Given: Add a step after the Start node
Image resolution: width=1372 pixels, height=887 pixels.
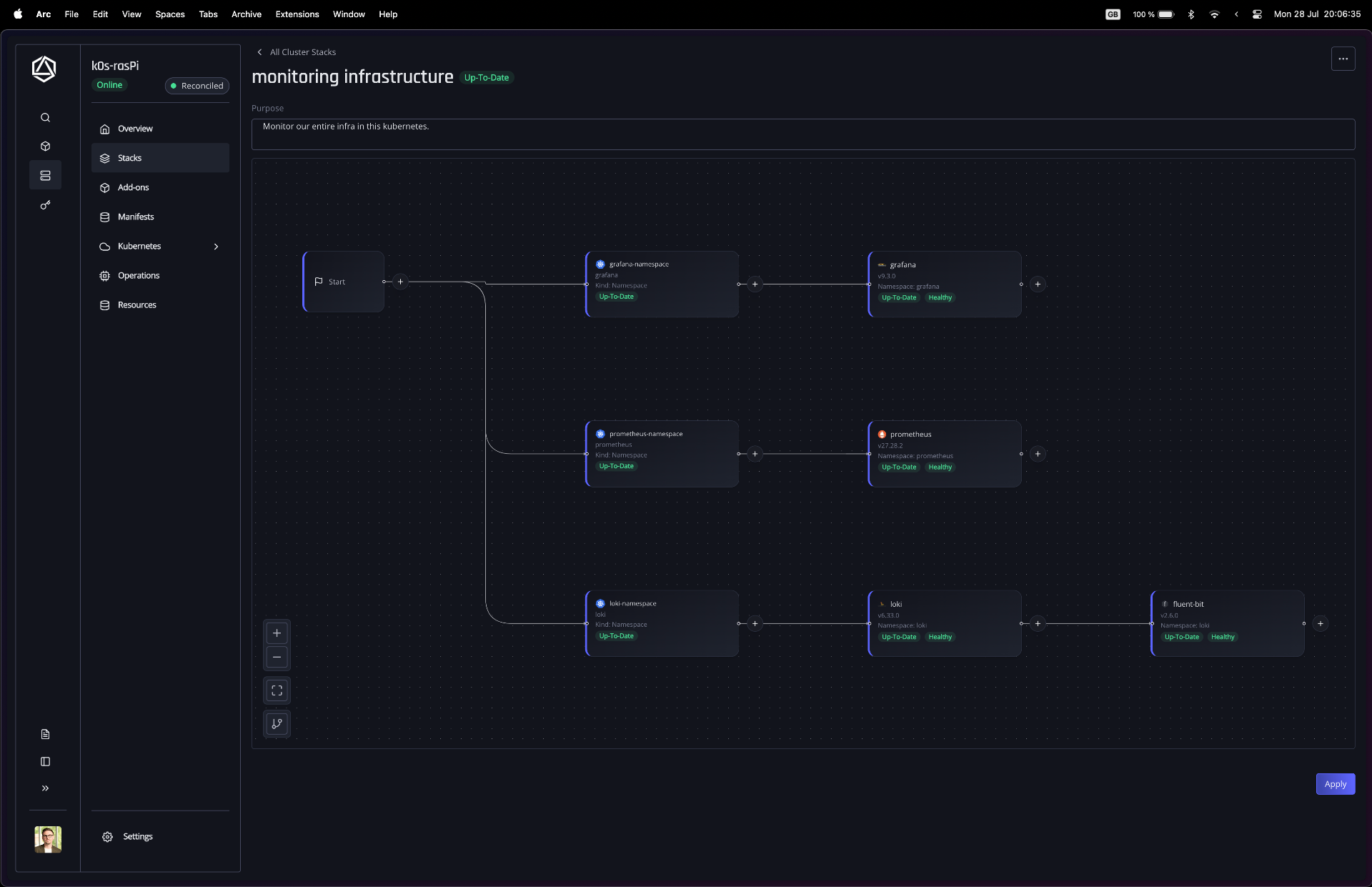Looking at the screenshot, I should pyautogui.click(x=401, y=282).
